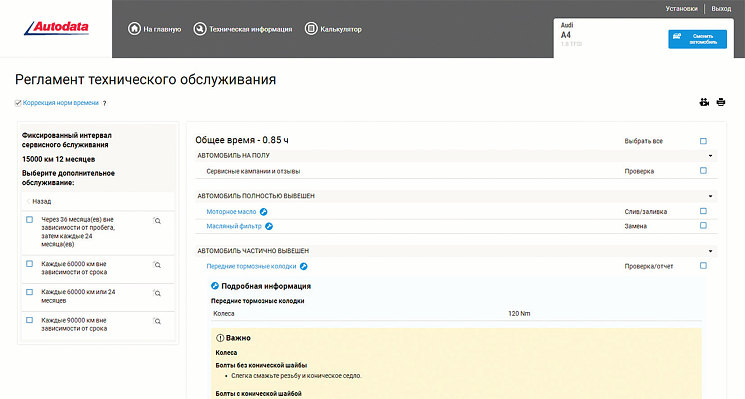This screenshot has width=745, height=399.
Task: Click the Калькулятор circle icon
Action: pos(311,29)
